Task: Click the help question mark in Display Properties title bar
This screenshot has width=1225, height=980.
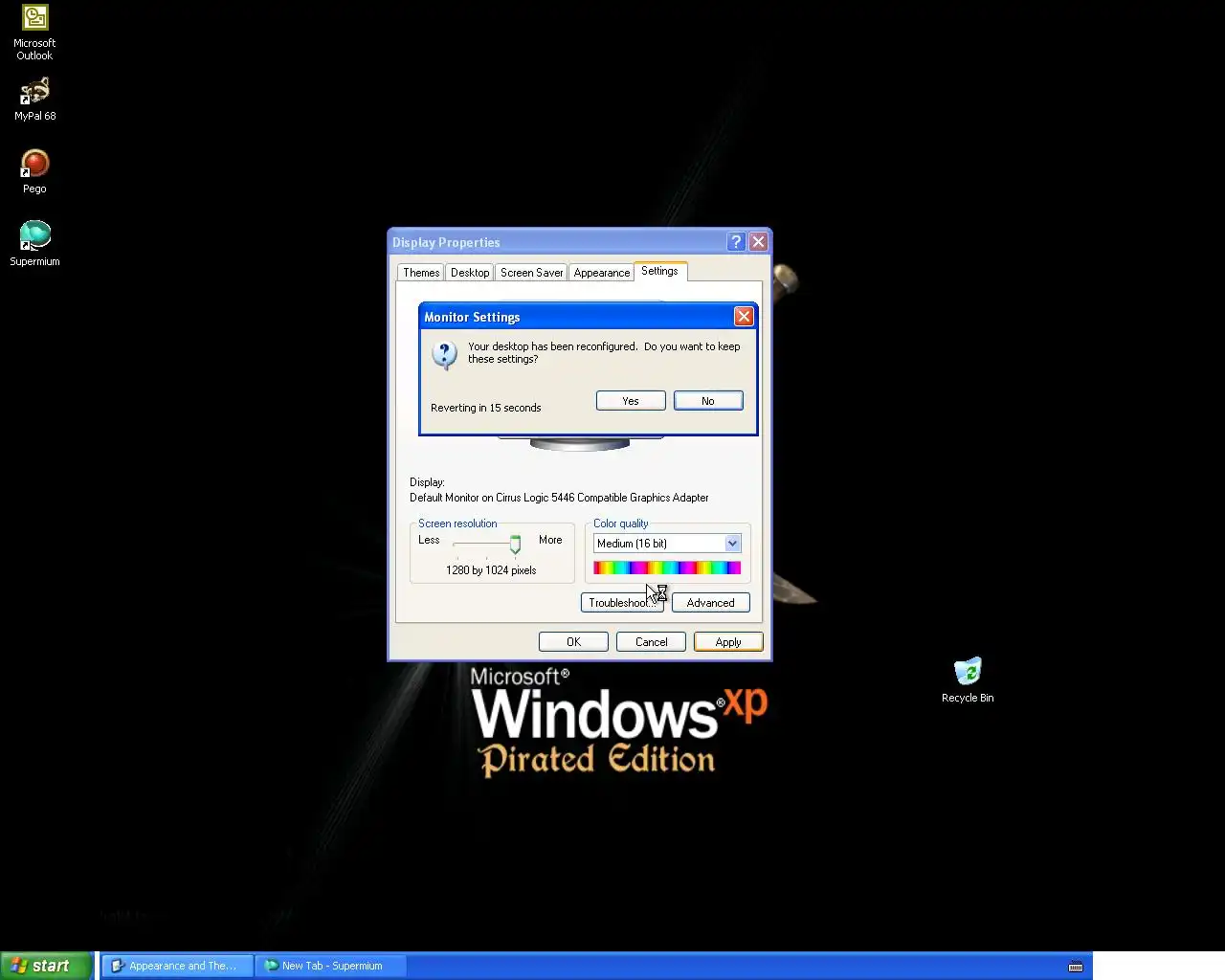Action: tap(735, 242)
